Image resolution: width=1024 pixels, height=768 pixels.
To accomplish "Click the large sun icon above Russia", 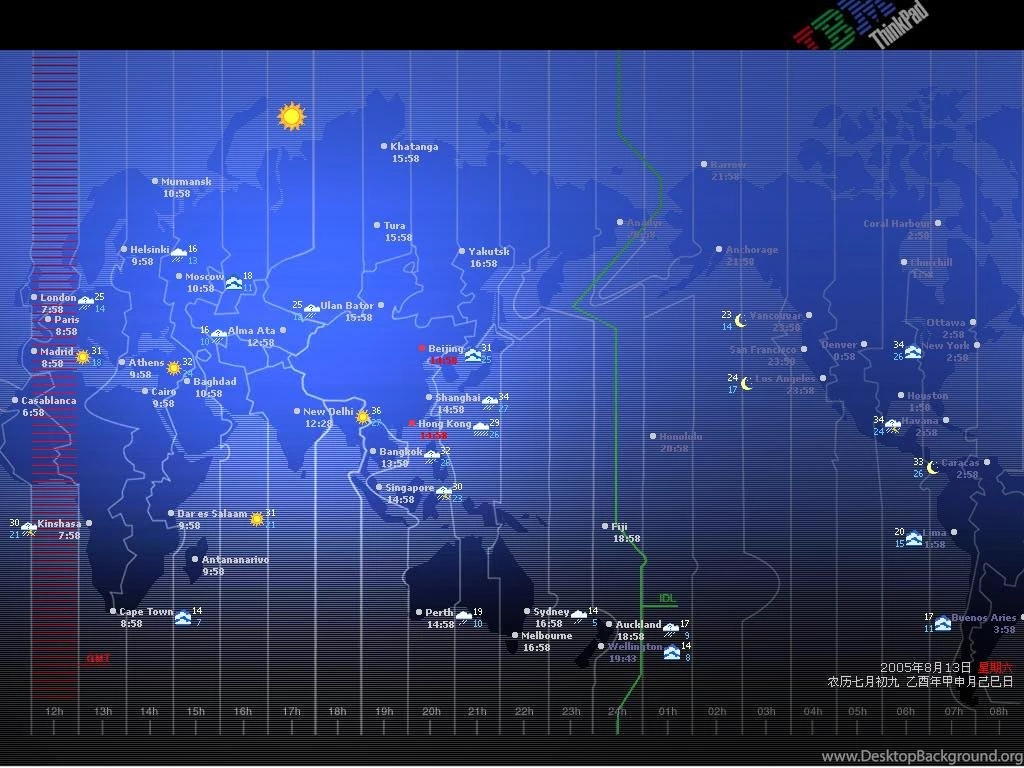I will (291, 116).
